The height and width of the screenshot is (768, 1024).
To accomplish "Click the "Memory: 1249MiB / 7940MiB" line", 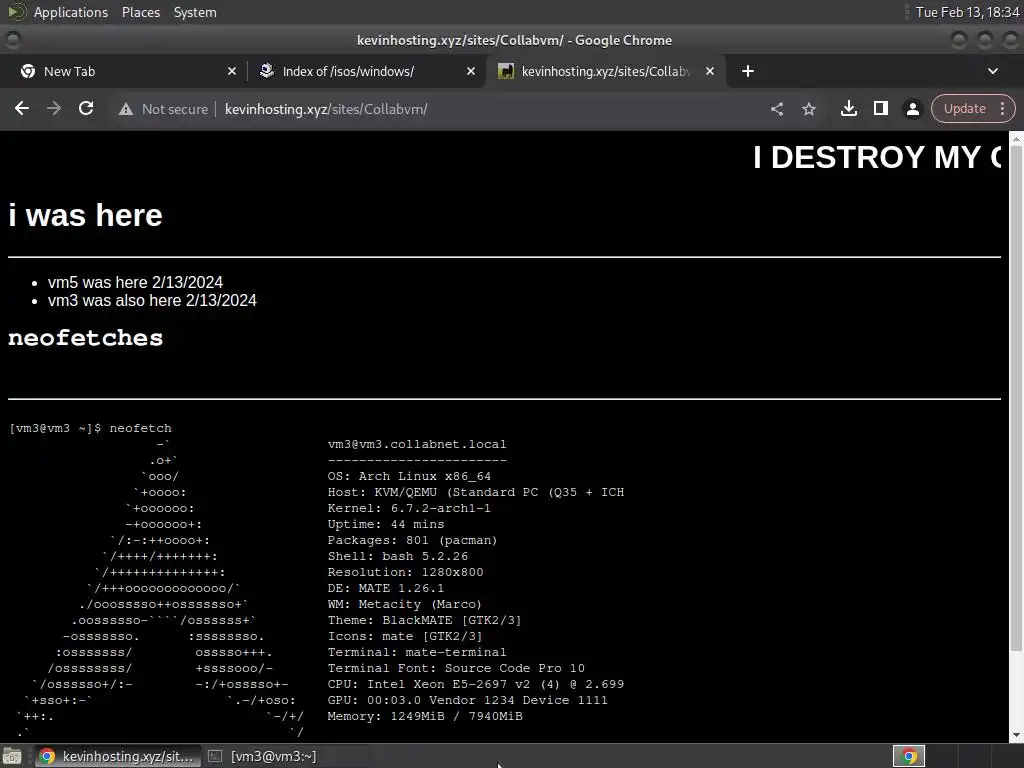I will [x=424, y=716].
